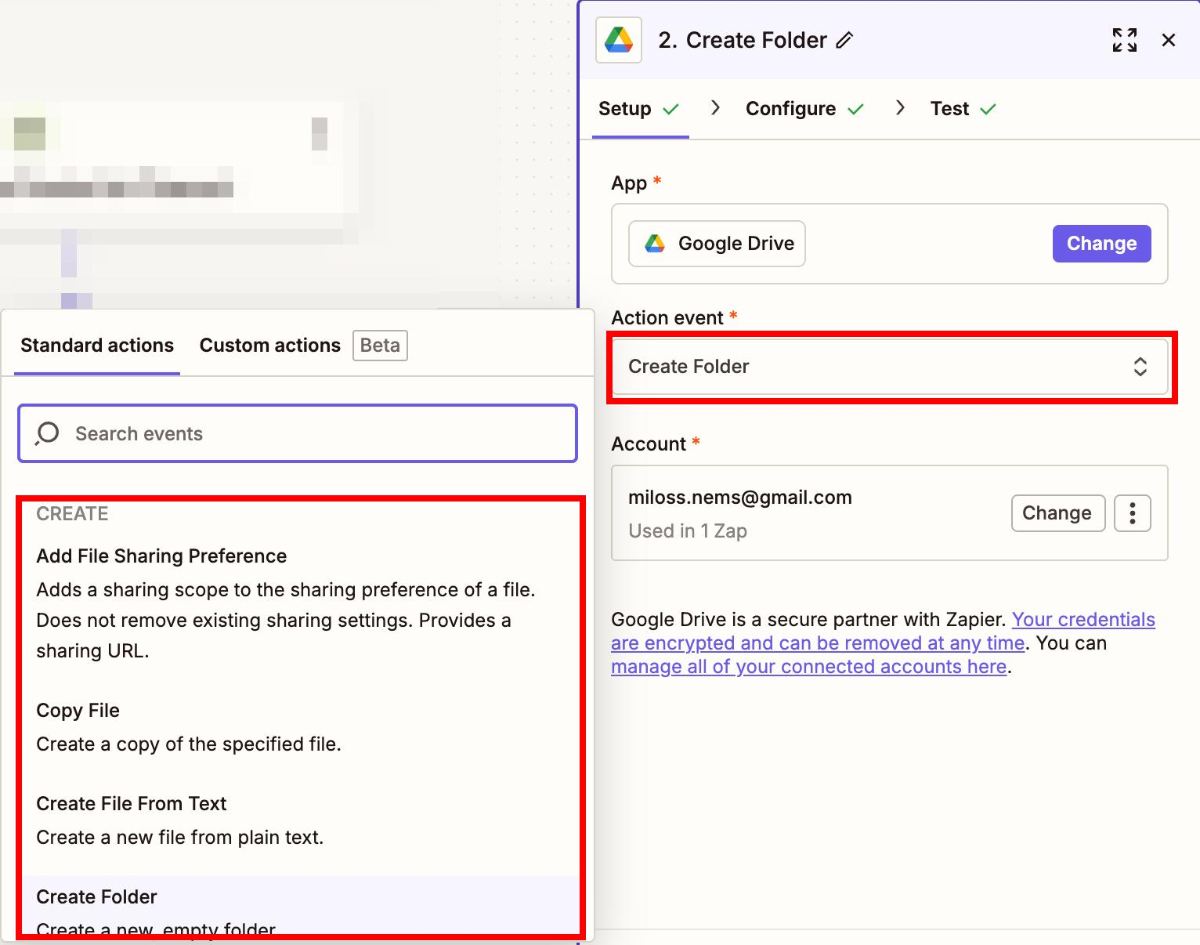The width and height of the screenshot is (1200, 945).
Task: Select the Add File Sharing Preference action
Action: tap(161, 555)
